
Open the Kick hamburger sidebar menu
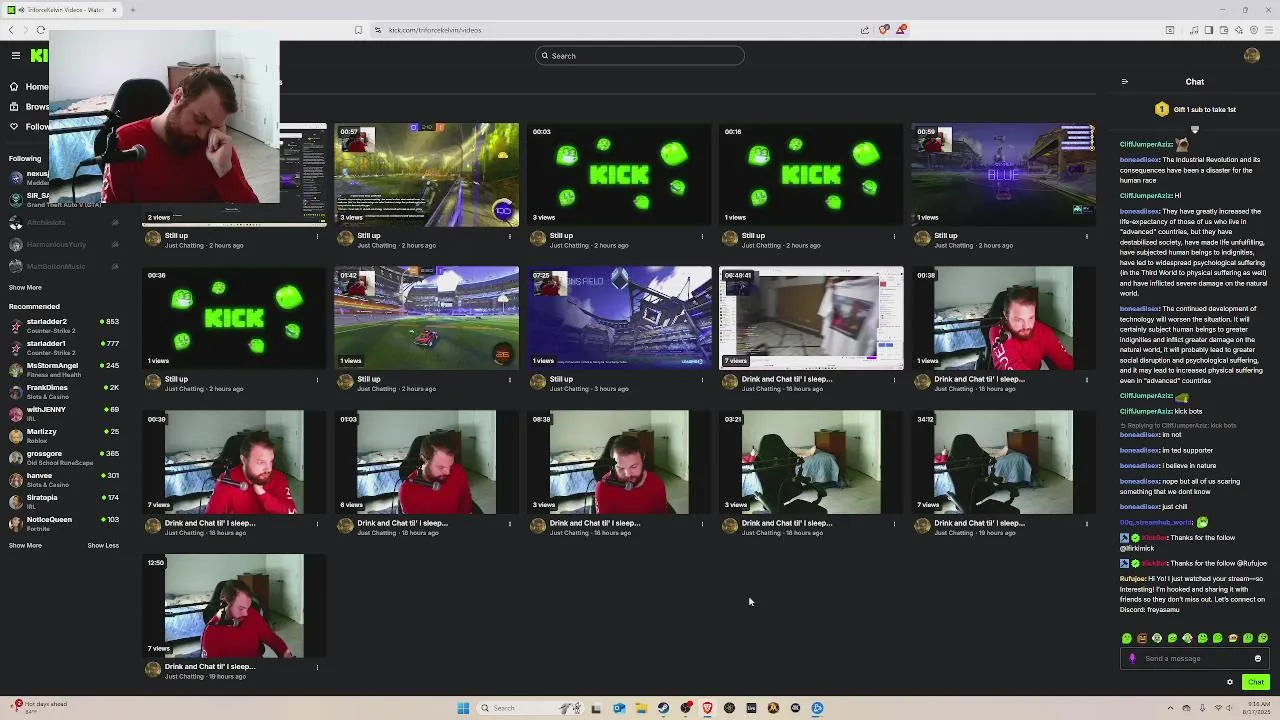pos(15,56)
